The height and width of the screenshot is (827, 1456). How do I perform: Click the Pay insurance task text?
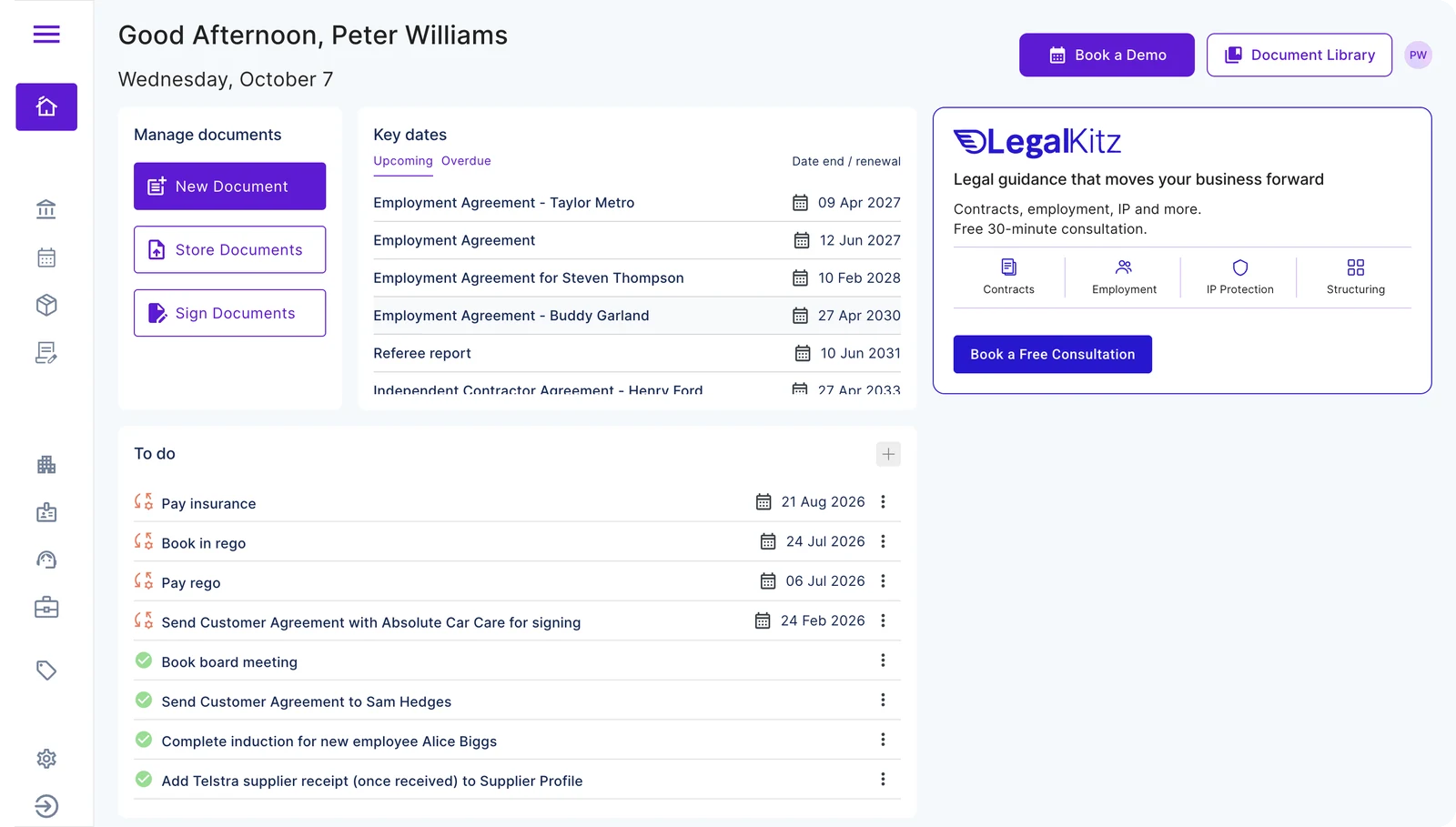208,504
